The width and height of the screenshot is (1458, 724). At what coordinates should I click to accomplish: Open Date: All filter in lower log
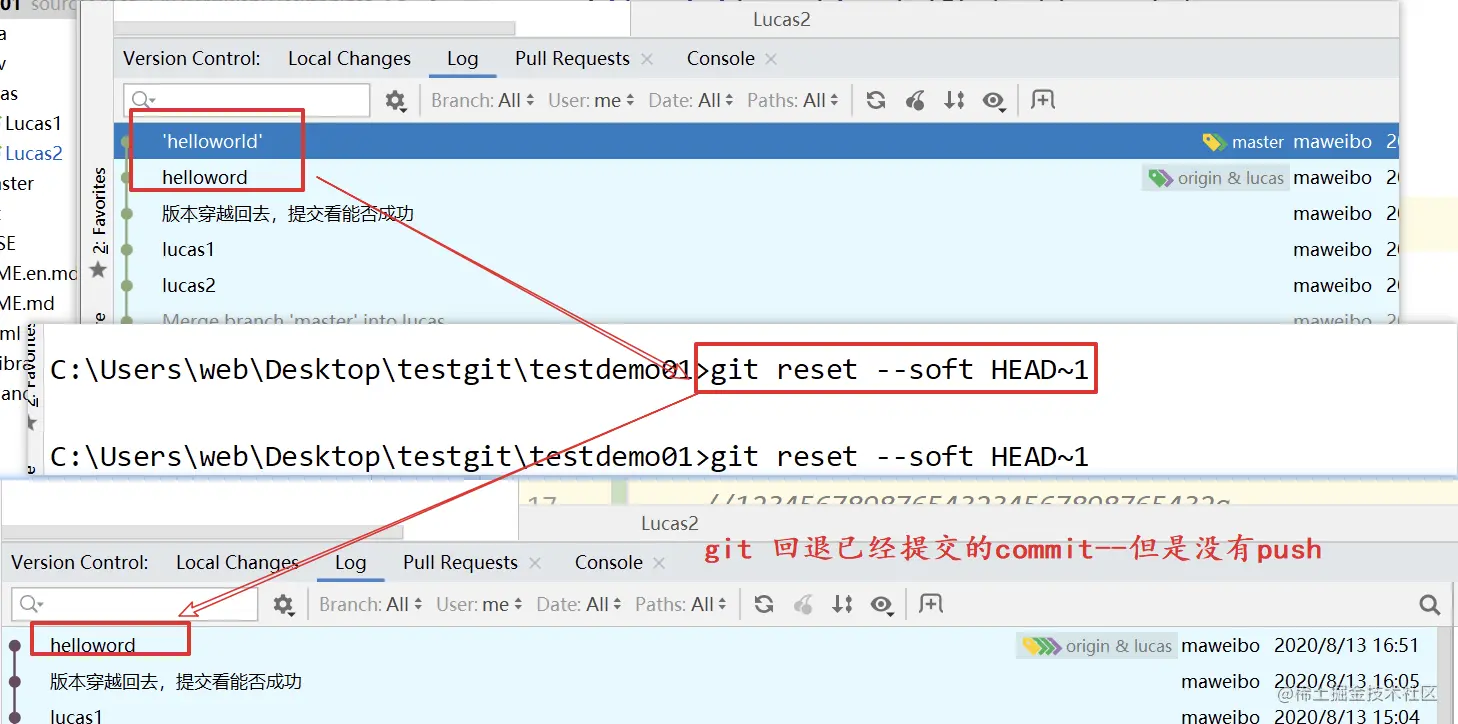point(580,604)
